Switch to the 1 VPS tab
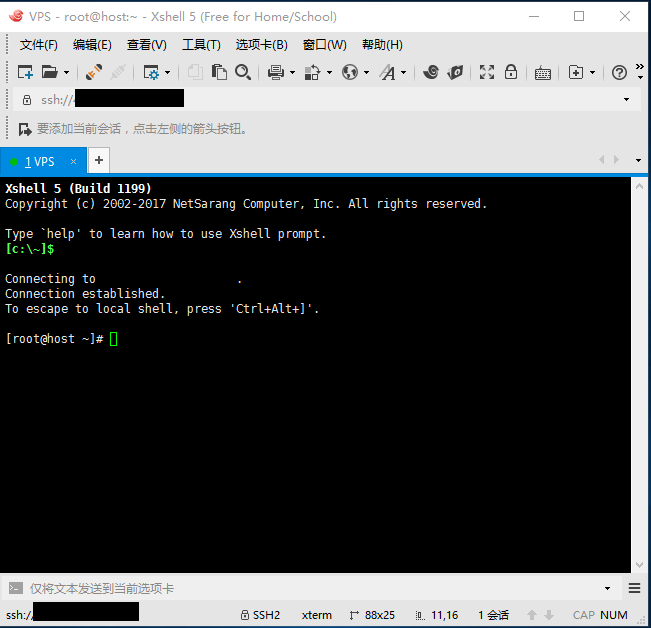651x628 pixels. pos(40,161)
